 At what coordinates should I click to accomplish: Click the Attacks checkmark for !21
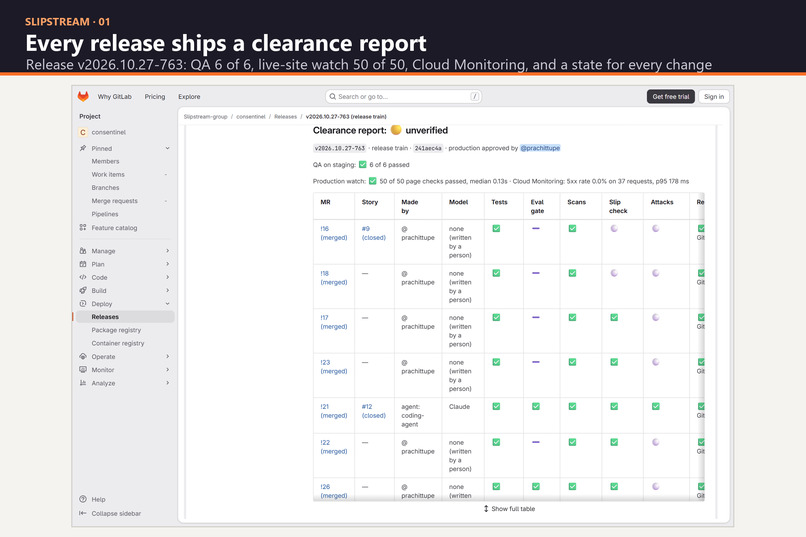pyautogui.click(x=655, y=406)
